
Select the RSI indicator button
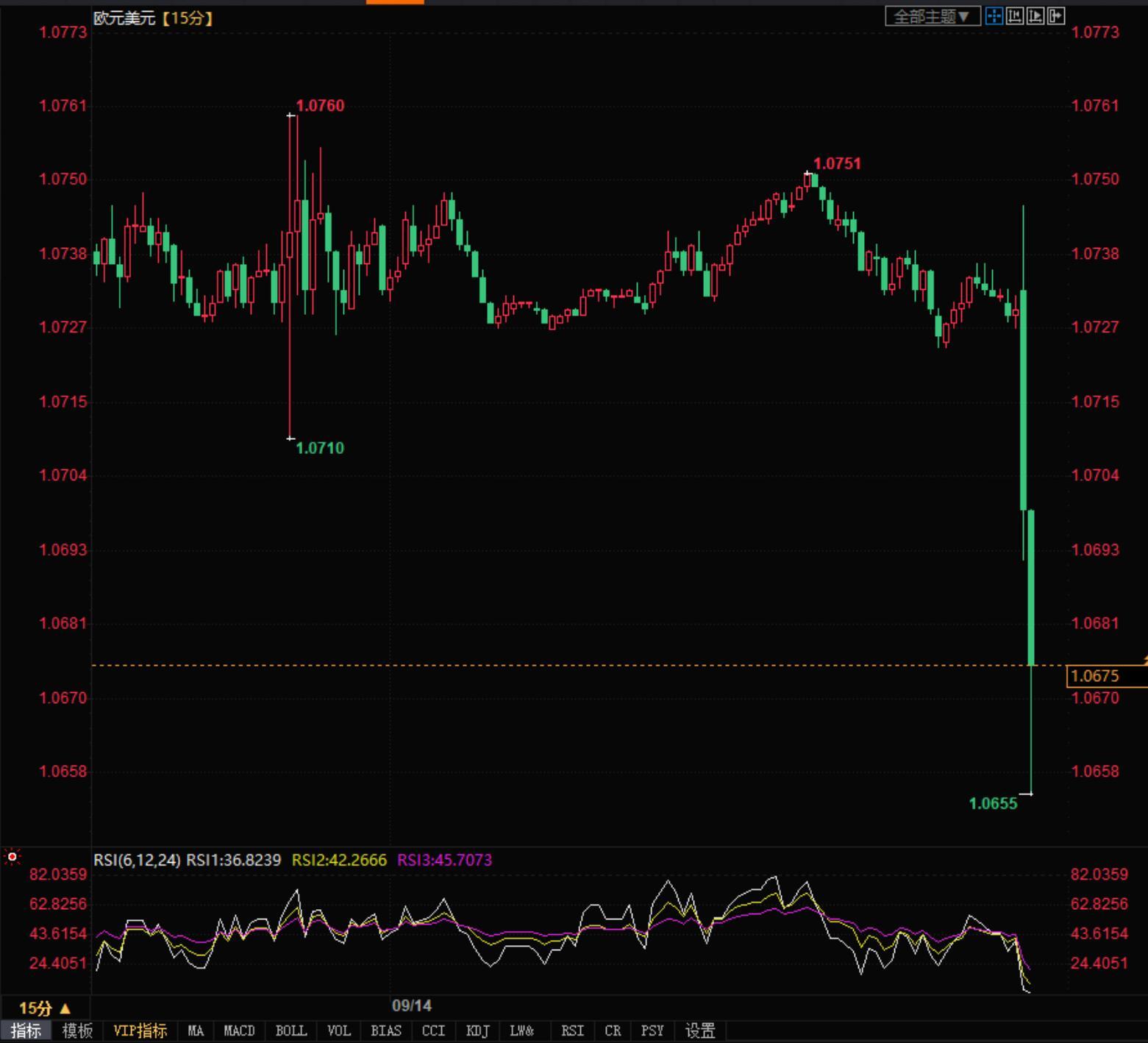point(572,1031)
